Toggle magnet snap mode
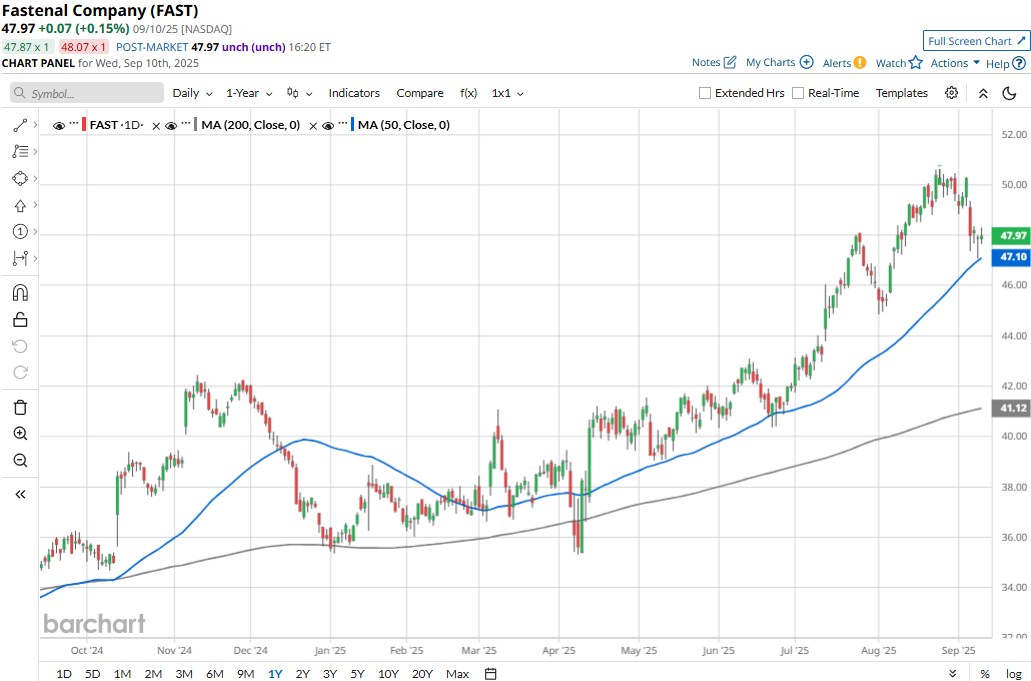 point(20,293)
